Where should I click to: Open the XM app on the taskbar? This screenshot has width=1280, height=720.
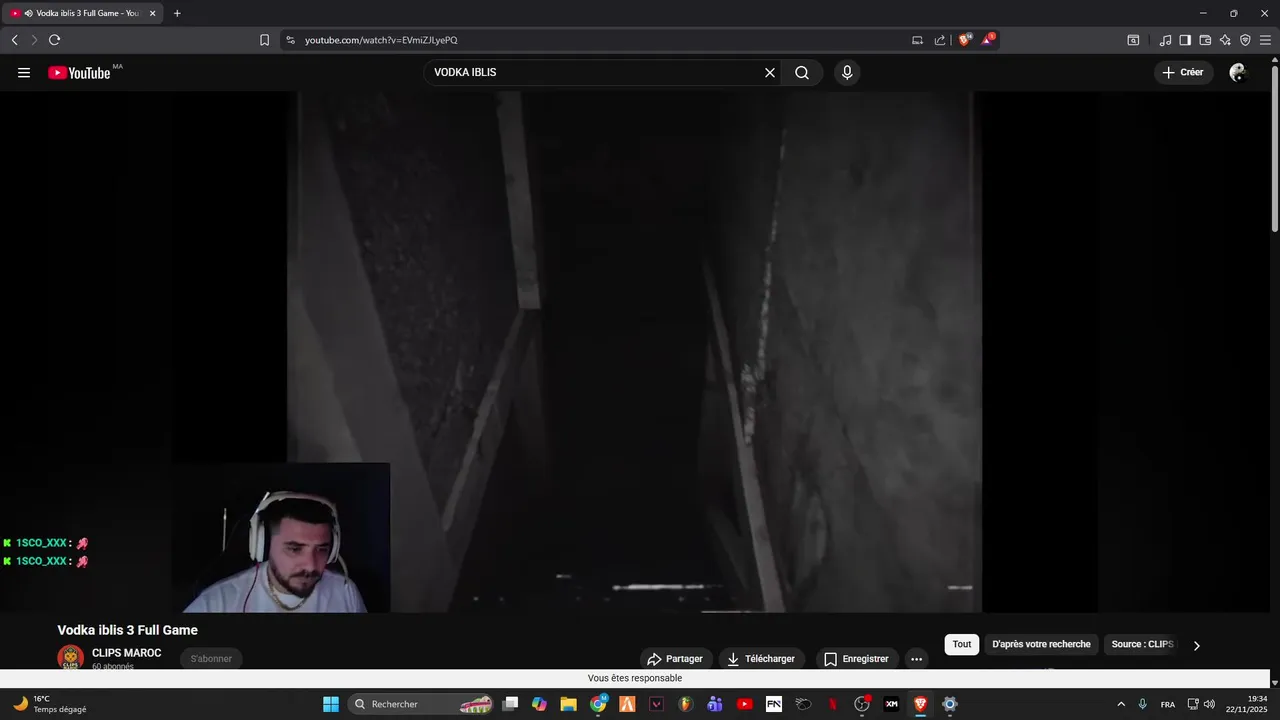[891, 704]
